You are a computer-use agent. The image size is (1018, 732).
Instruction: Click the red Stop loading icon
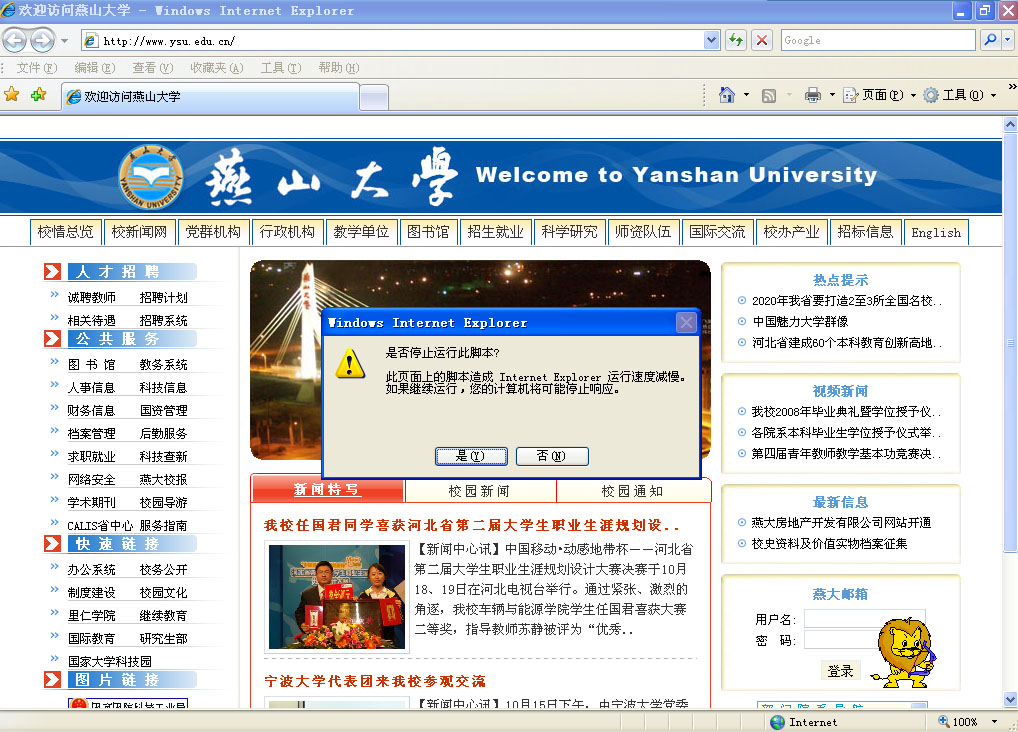pyautogui.click(x=762, y=40)
